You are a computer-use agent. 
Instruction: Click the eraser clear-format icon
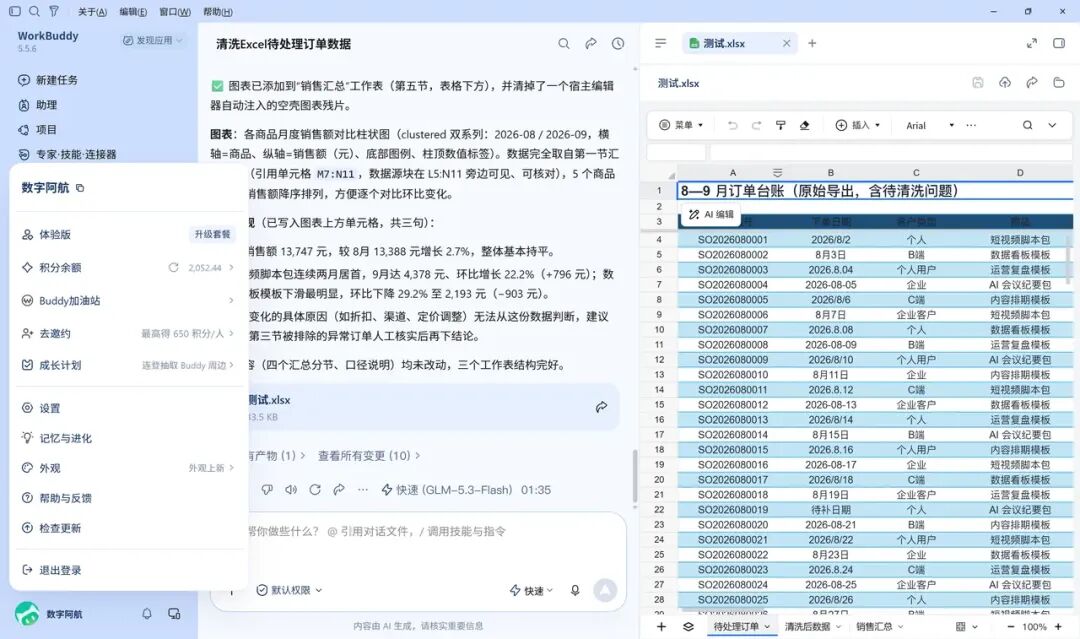coord(804,125)
